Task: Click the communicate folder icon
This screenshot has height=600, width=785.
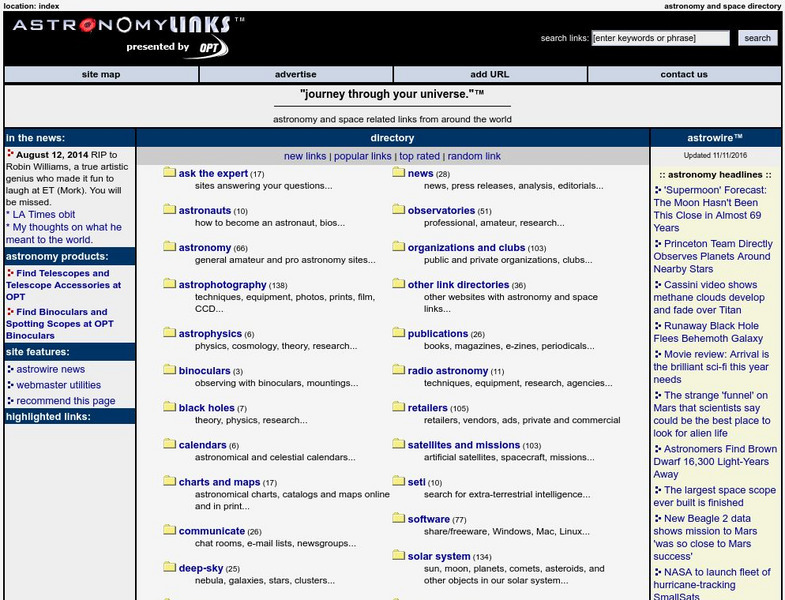Action: [x=170, y=530]
